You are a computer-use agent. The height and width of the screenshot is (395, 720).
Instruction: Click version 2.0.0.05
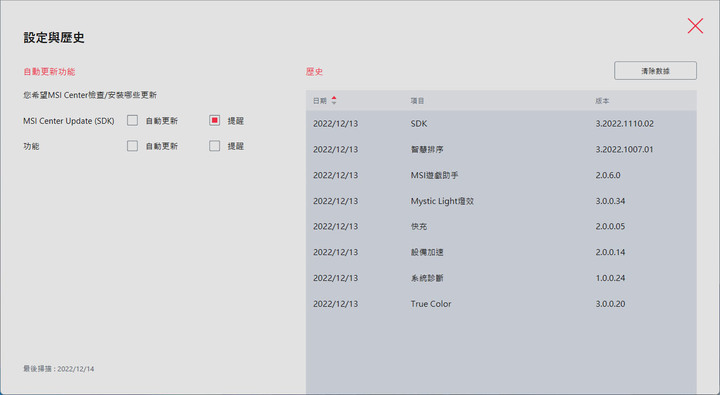pos(610,226)
